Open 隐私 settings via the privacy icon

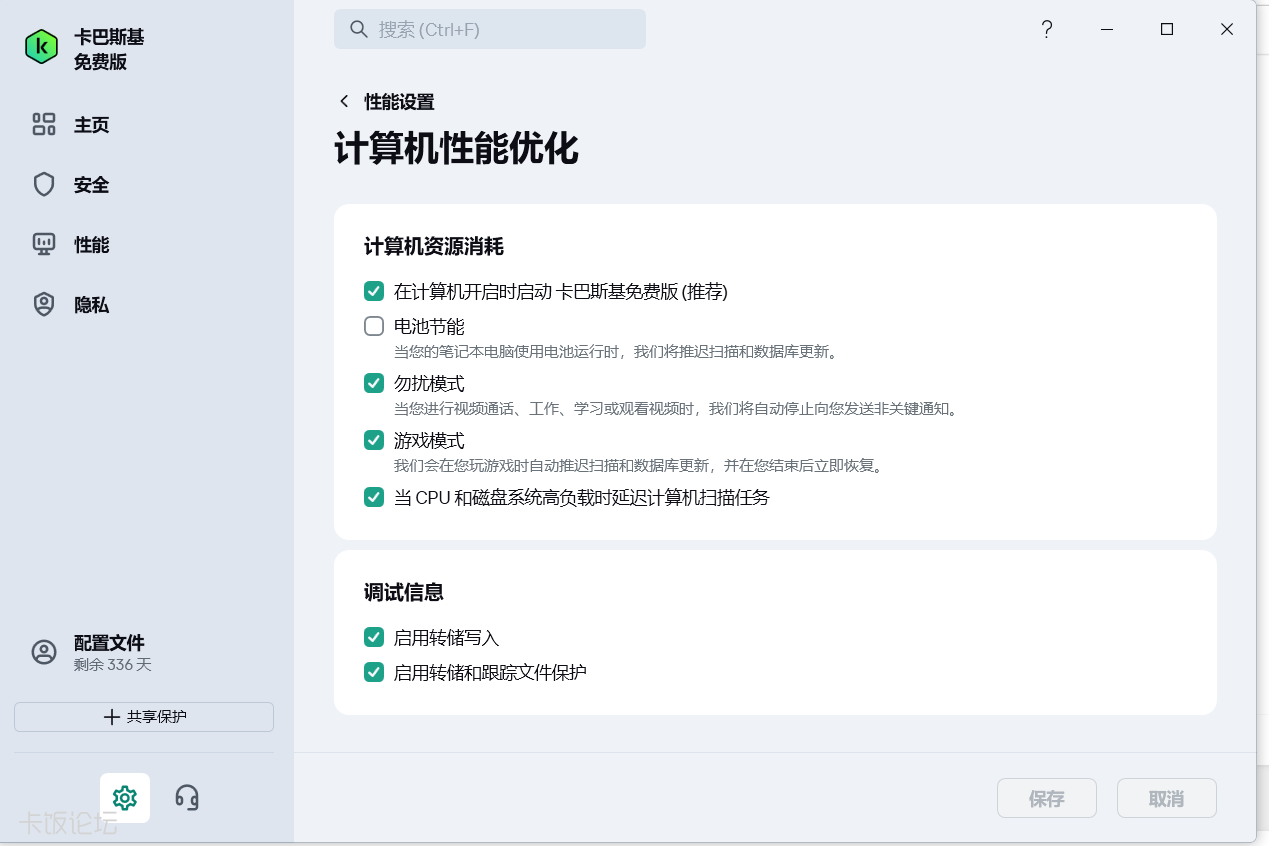(x=43, y=304)
